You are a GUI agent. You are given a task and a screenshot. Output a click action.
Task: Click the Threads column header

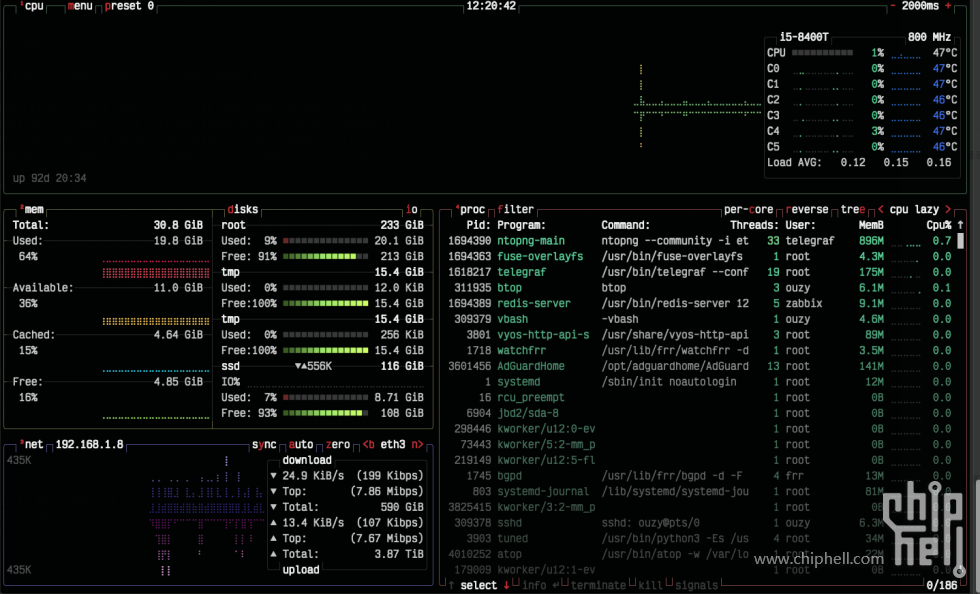[x=754, y=225]
